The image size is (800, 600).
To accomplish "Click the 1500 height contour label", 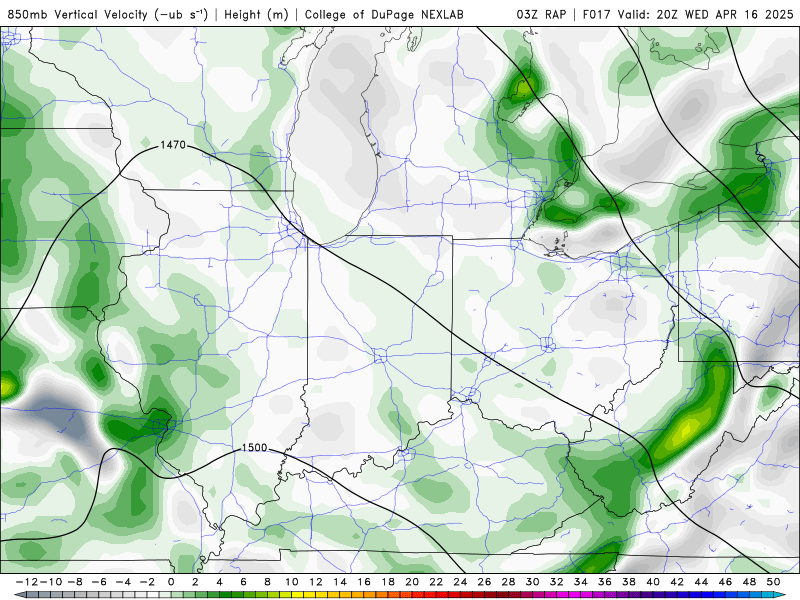I will click(x=254, y=447).
